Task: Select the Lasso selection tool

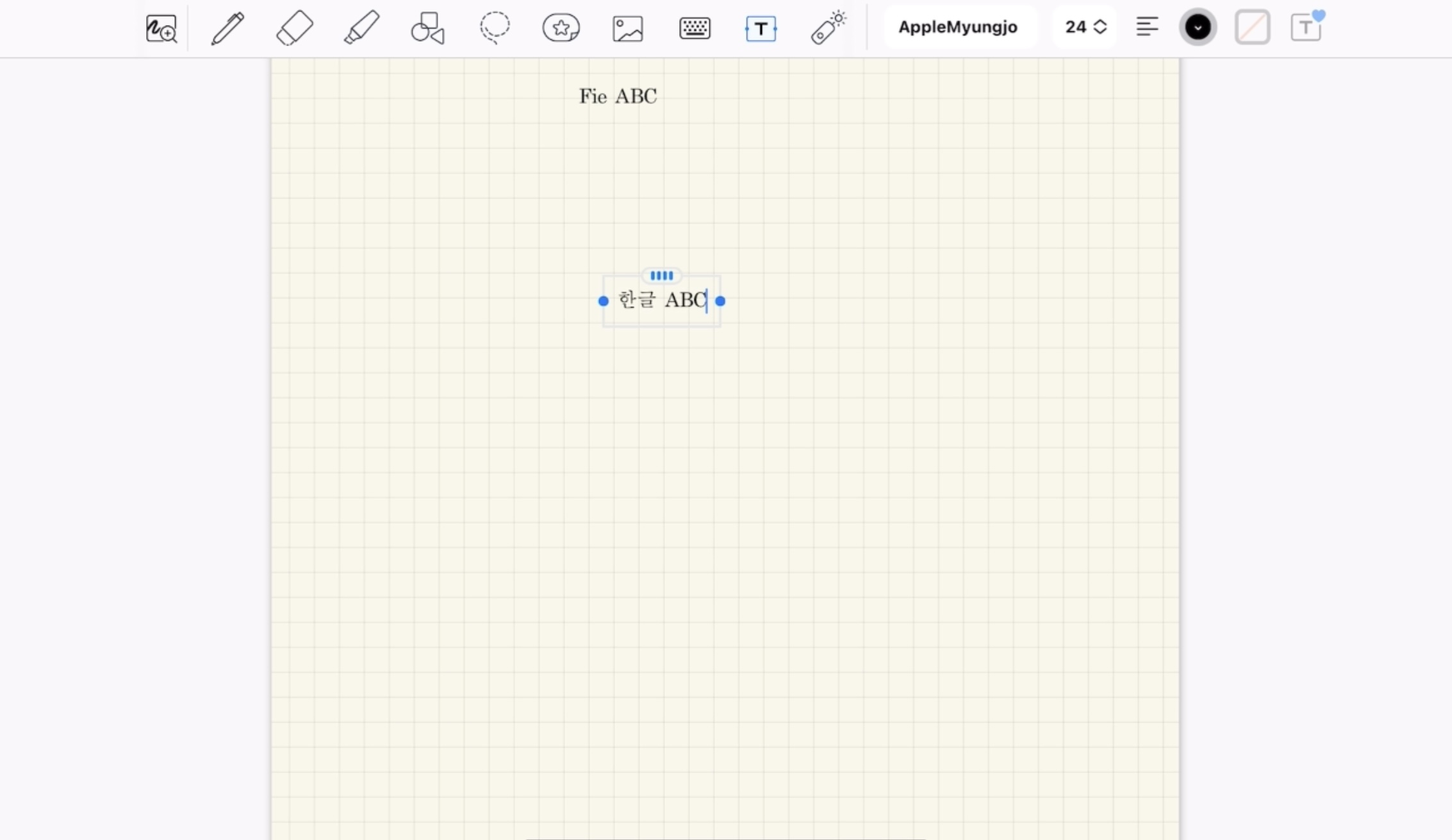Action: [x=495, y=28]
